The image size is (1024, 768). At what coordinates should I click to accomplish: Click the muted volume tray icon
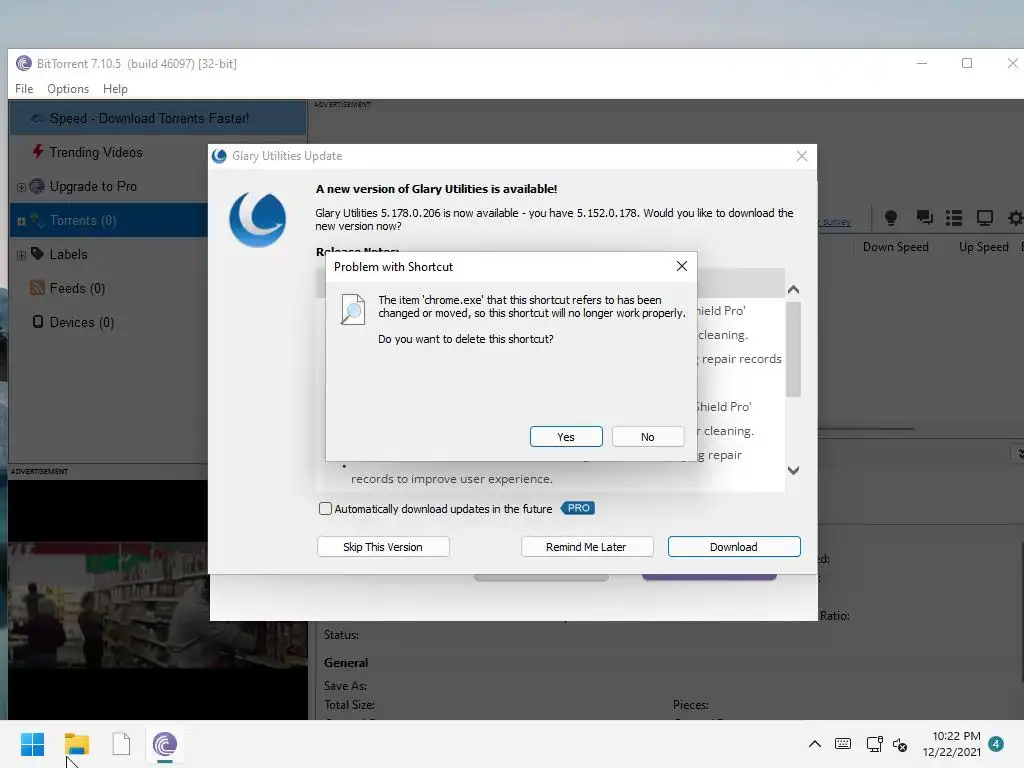click(x=900, y=744)
